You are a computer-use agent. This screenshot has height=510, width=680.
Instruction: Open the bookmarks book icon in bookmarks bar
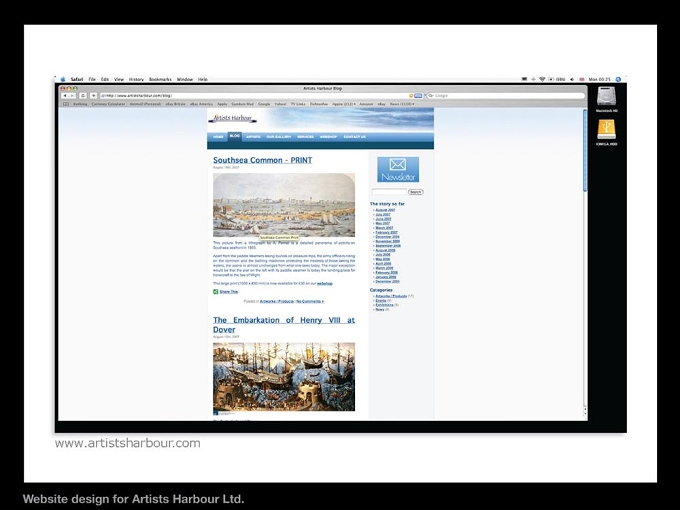[66, 104]
